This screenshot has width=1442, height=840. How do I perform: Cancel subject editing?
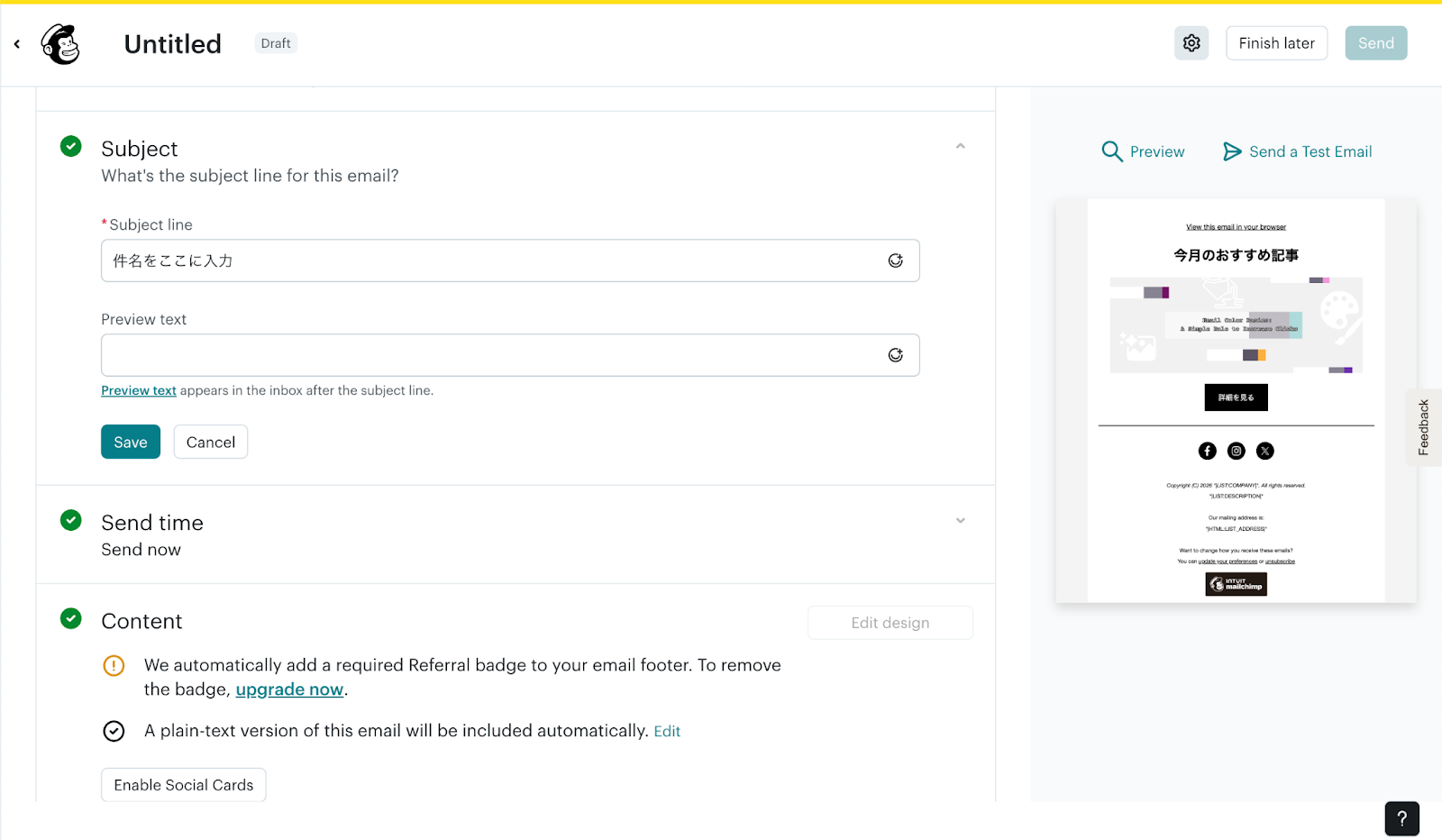(x=210, y=442)
